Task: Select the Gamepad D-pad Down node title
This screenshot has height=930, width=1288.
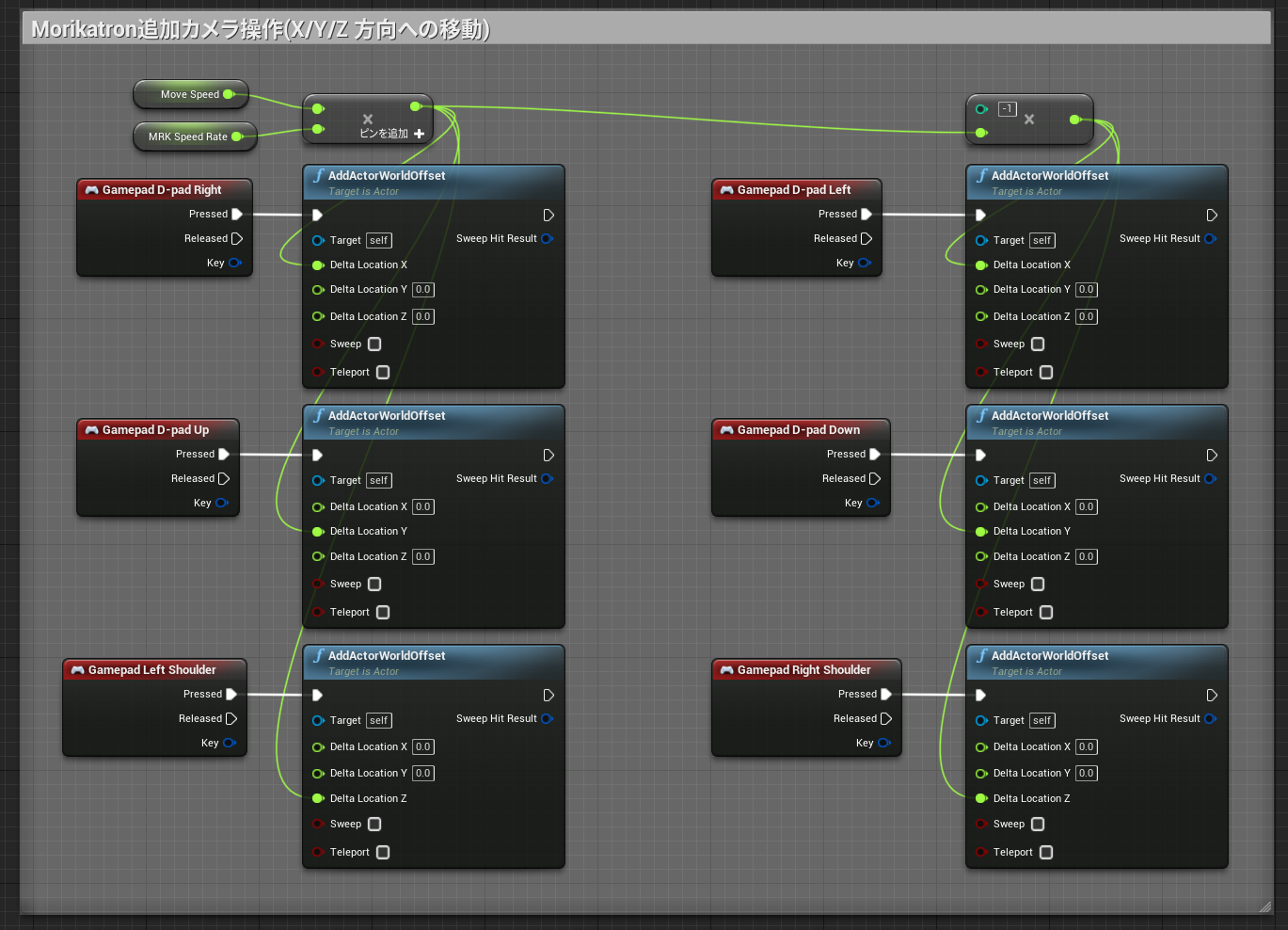Action: (x=799, y=429)
